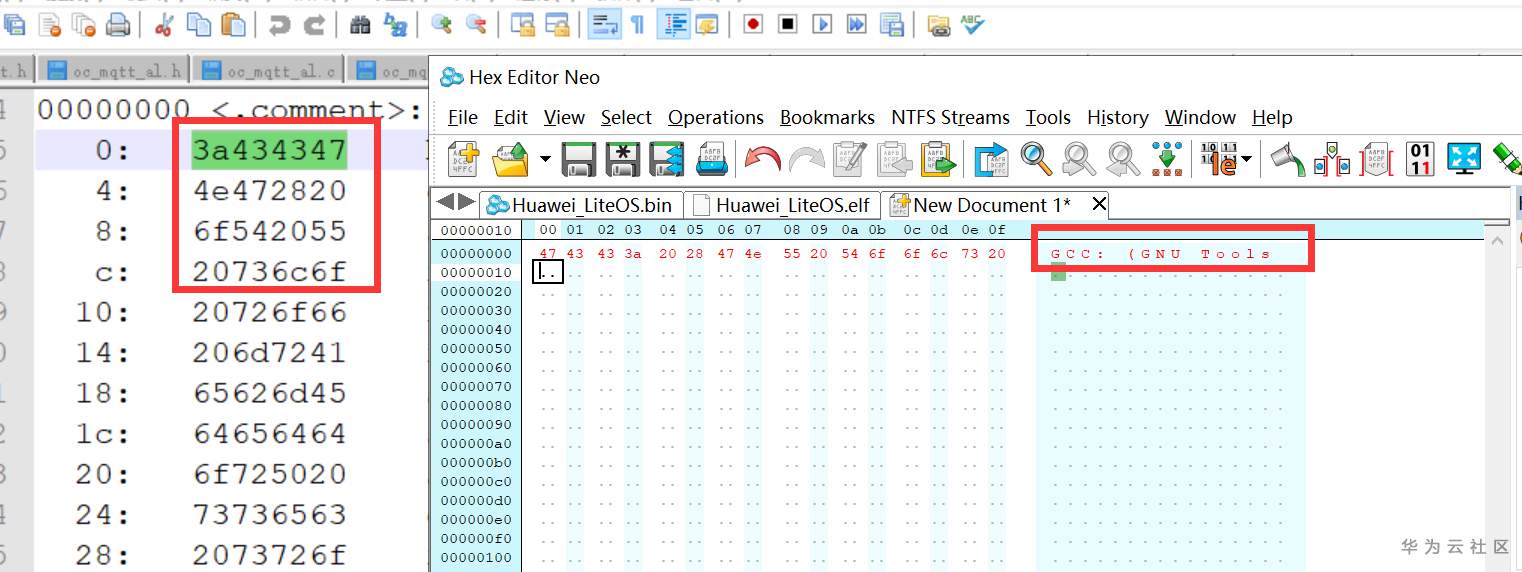Stop macro recording with black square

tap(788, 24)
